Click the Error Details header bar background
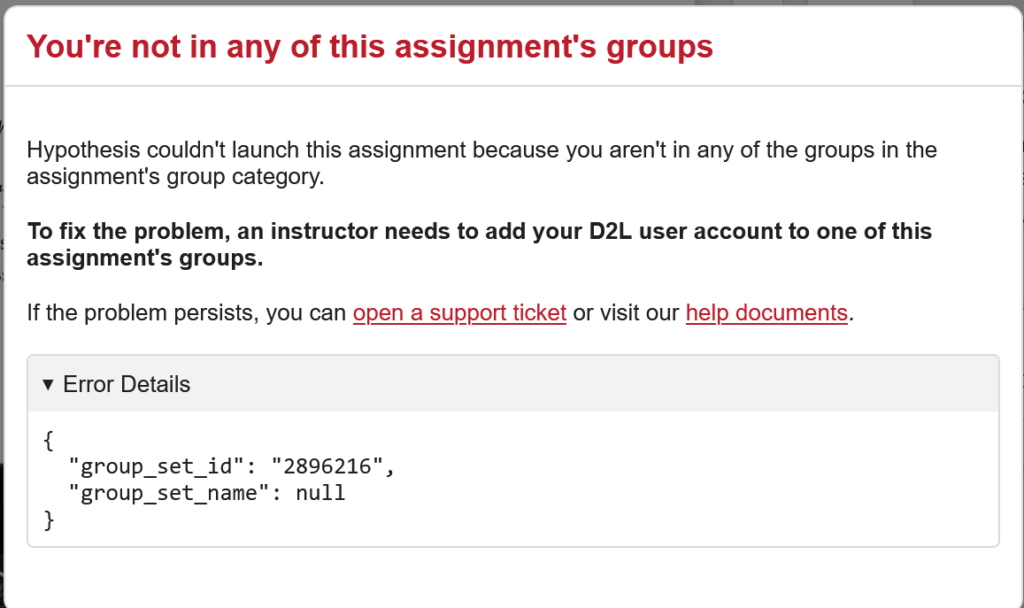The width and height of the screenshot is (1024, 608). pos(600,384)
